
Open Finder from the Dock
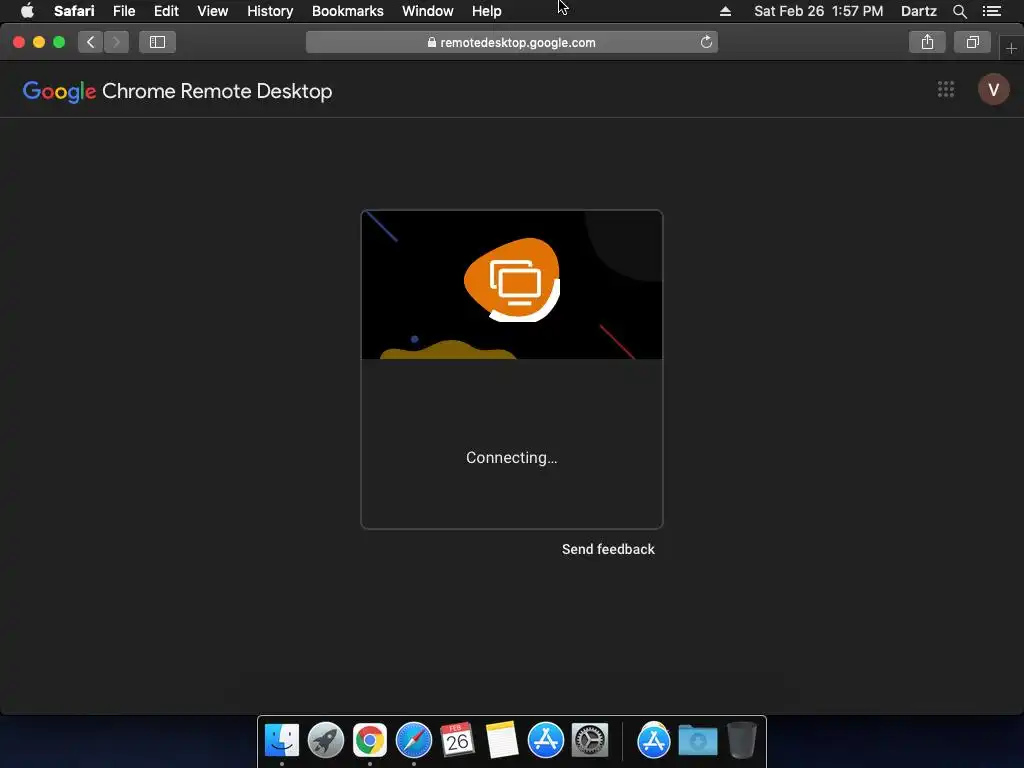tap(282, 741)
